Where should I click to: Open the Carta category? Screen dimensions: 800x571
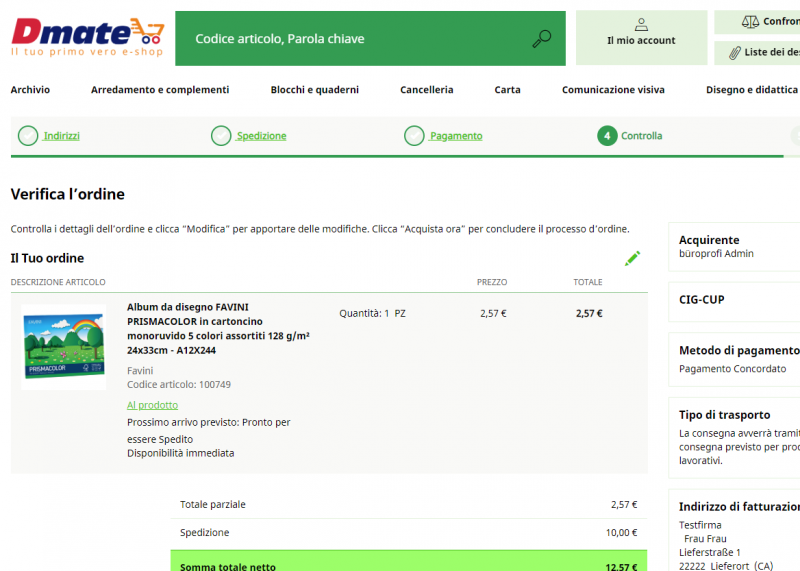pos(507,90)
